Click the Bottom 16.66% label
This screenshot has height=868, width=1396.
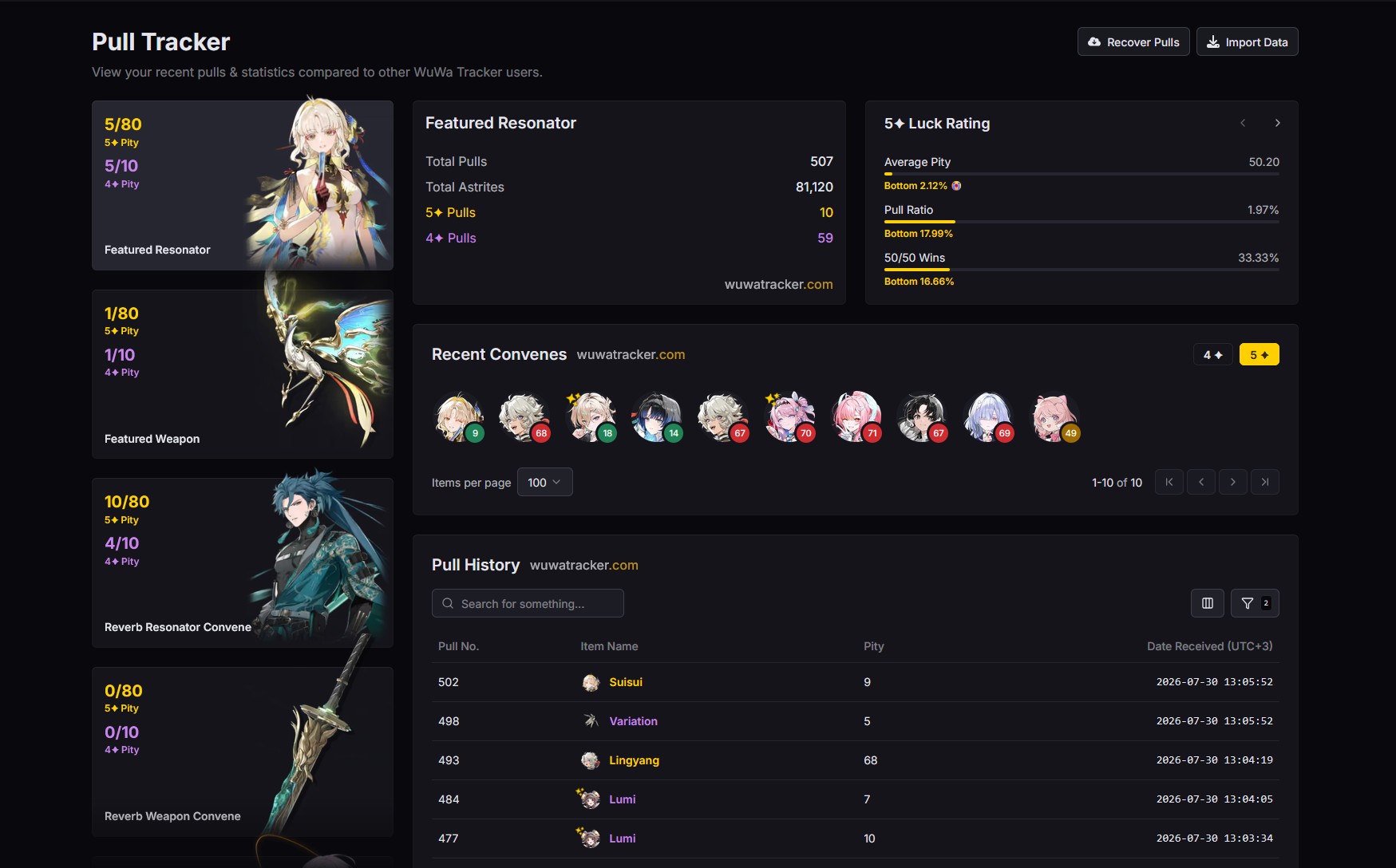coord(919,282)
